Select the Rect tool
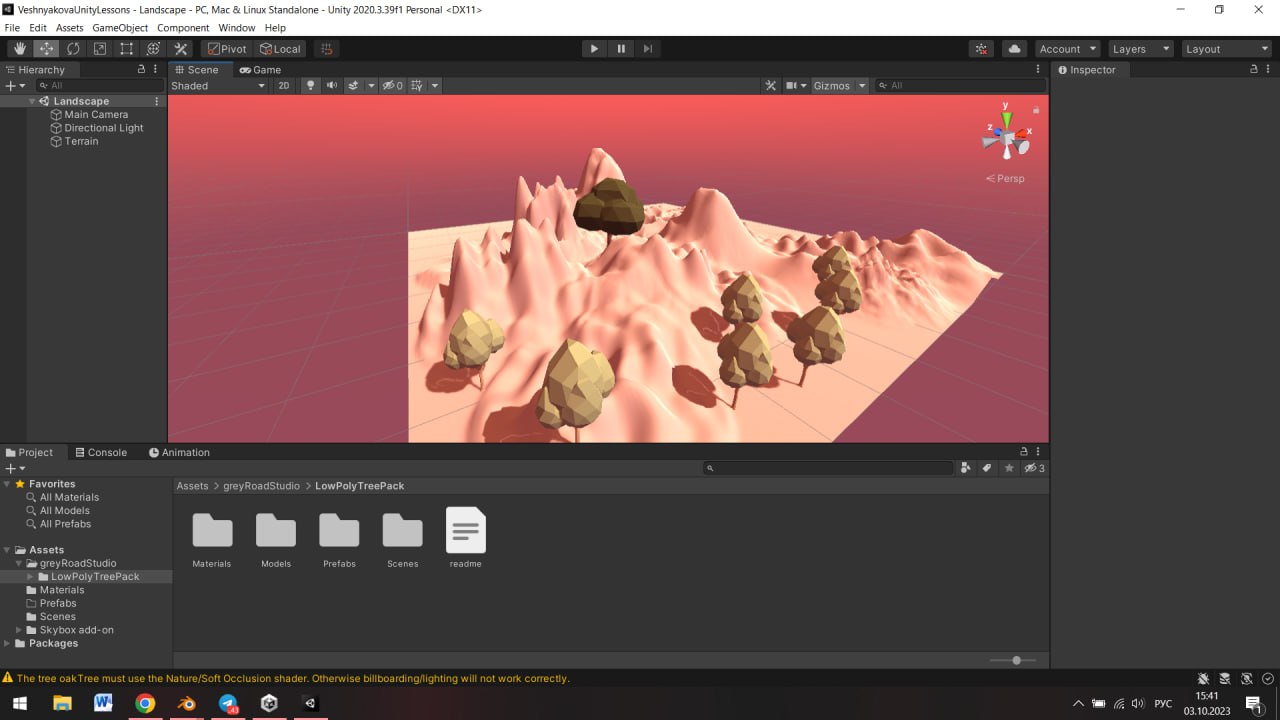 (x=127, y=49)
